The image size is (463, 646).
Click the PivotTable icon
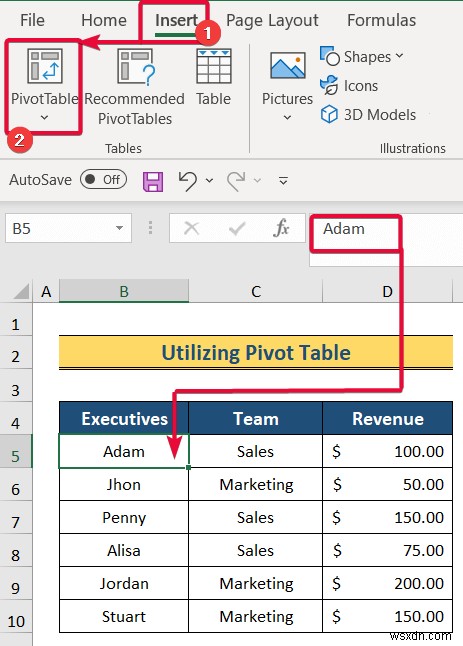click(x=45, y=66)
